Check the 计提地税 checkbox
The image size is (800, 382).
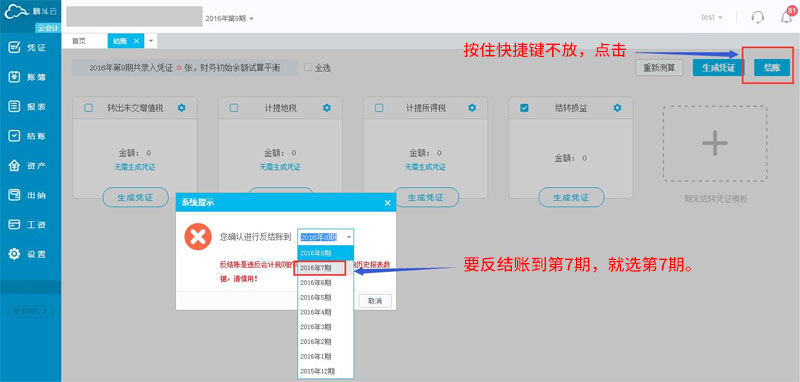coord(234,108)
